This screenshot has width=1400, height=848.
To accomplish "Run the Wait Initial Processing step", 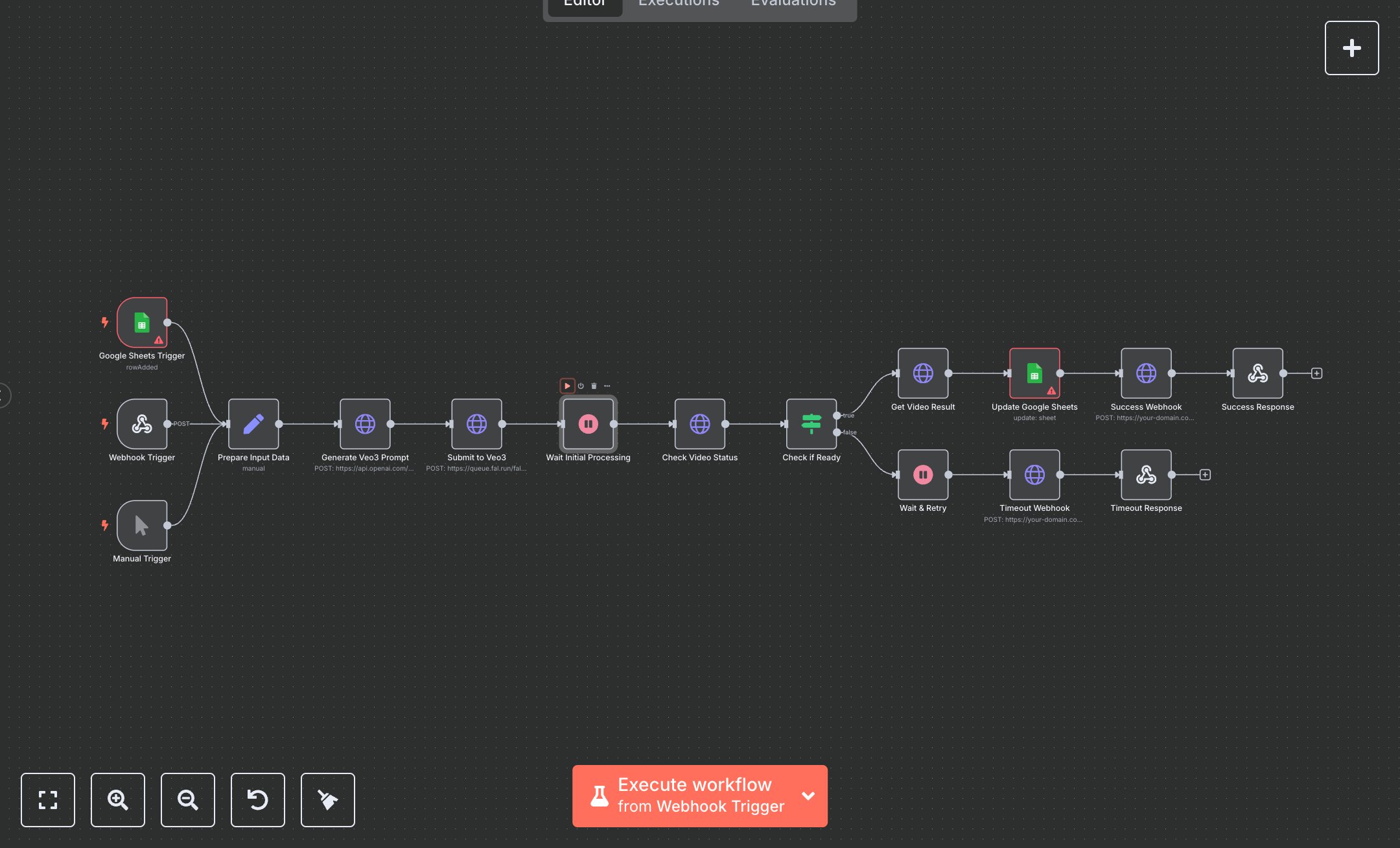I will (x=567, y=385).
